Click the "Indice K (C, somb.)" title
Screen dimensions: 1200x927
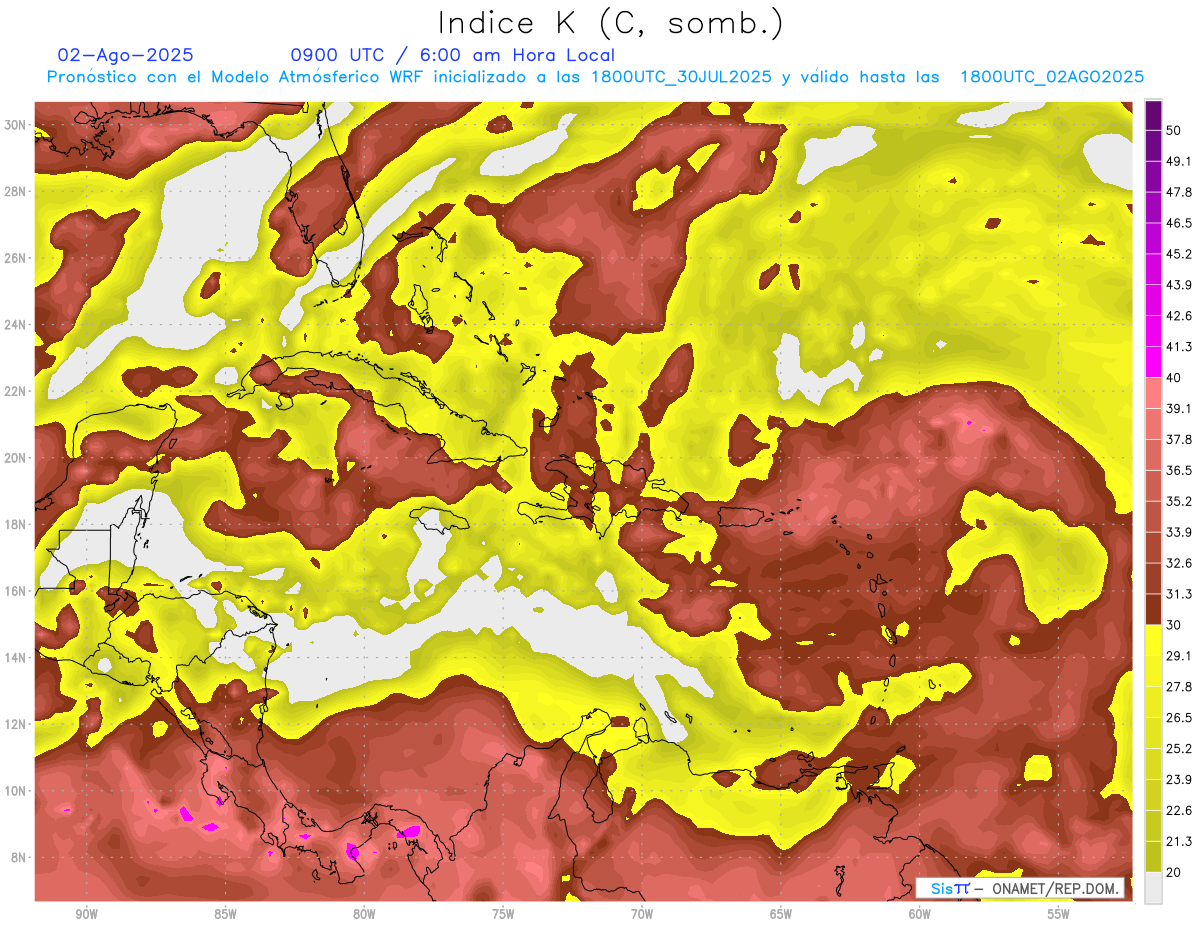pyautogui.click(x=610, y=23)
